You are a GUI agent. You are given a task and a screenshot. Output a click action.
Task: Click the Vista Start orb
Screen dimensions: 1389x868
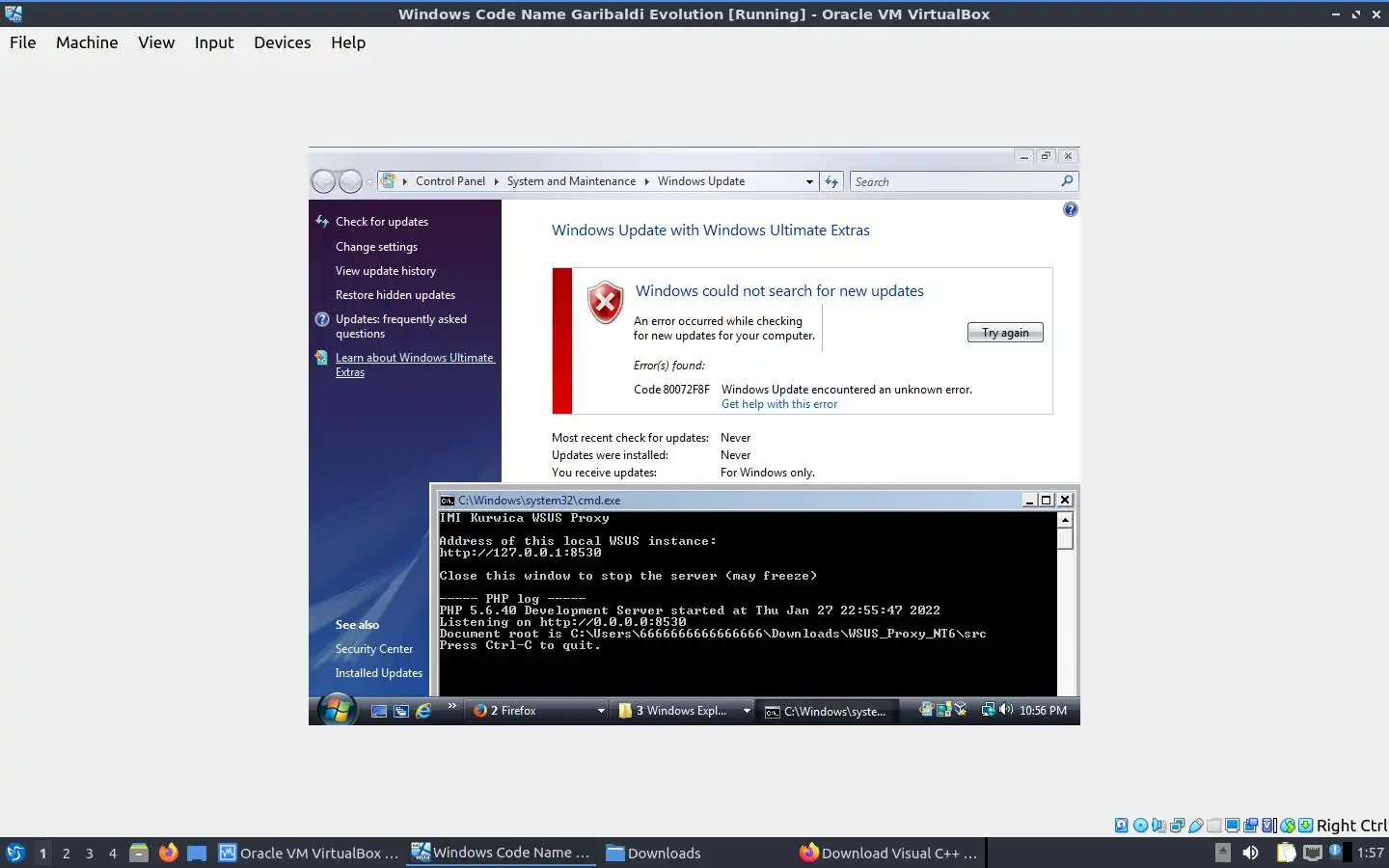pos(337,710)
